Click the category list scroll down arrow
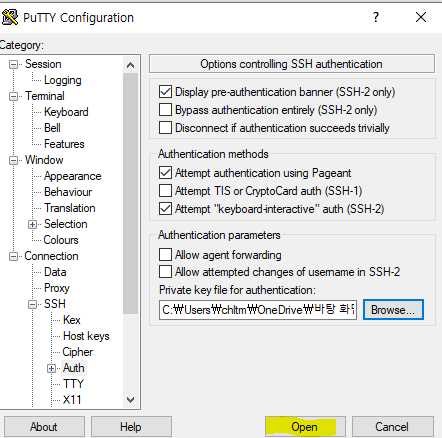 (131, 399)
